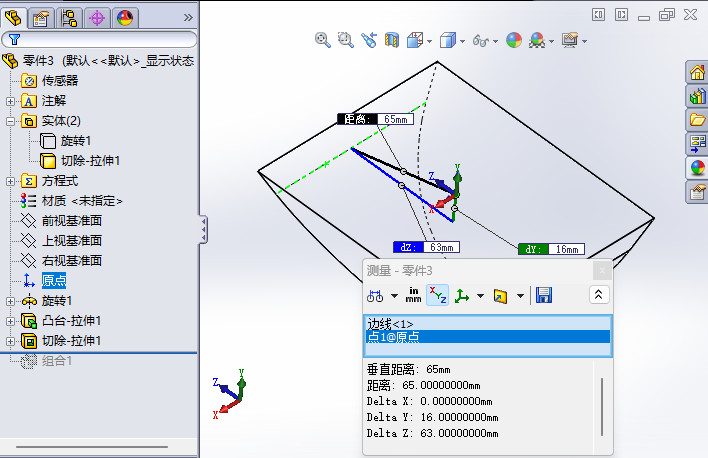Select 材质 <未指定> item
Viewport: 708px width, 458px height.
tap(72, 201)
